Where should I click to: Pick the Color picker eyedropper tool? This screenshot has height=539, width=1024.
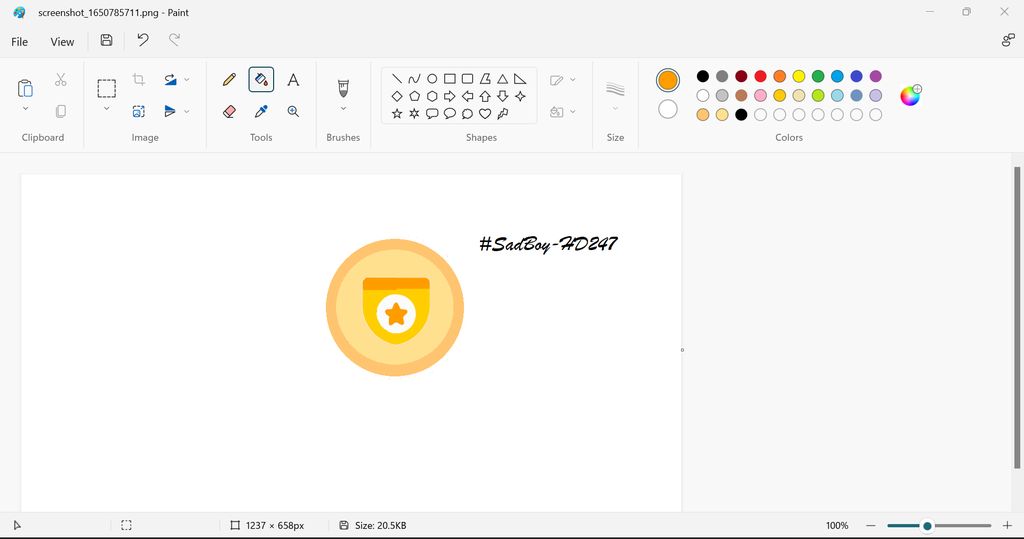261,112
